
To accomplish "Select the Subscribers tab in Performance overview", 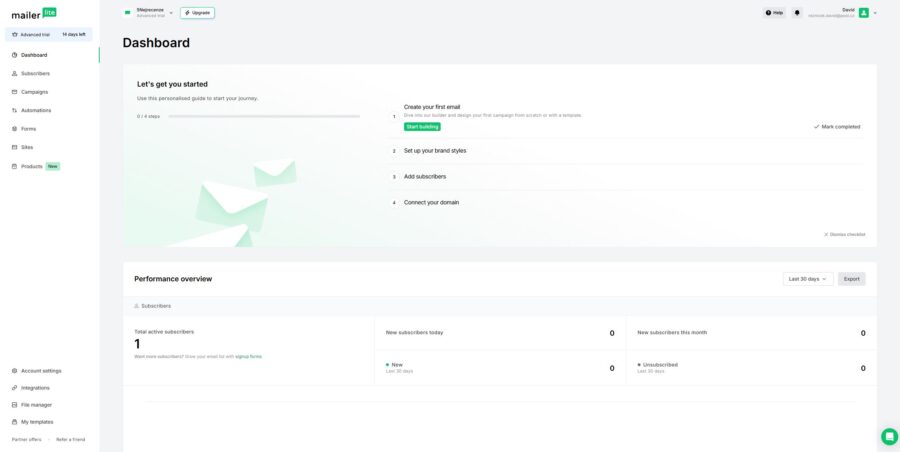I will click(153, 306).
